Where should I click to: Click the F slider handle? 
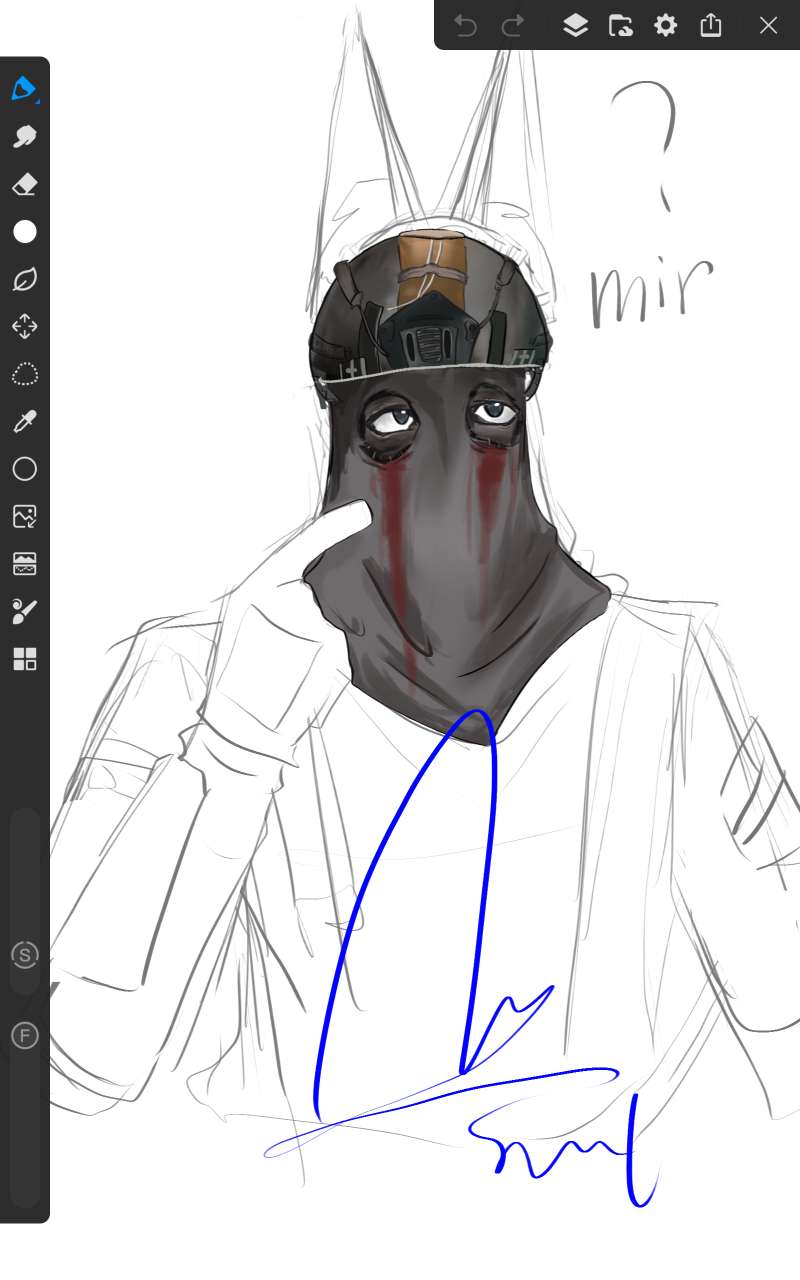point(24,1035)
